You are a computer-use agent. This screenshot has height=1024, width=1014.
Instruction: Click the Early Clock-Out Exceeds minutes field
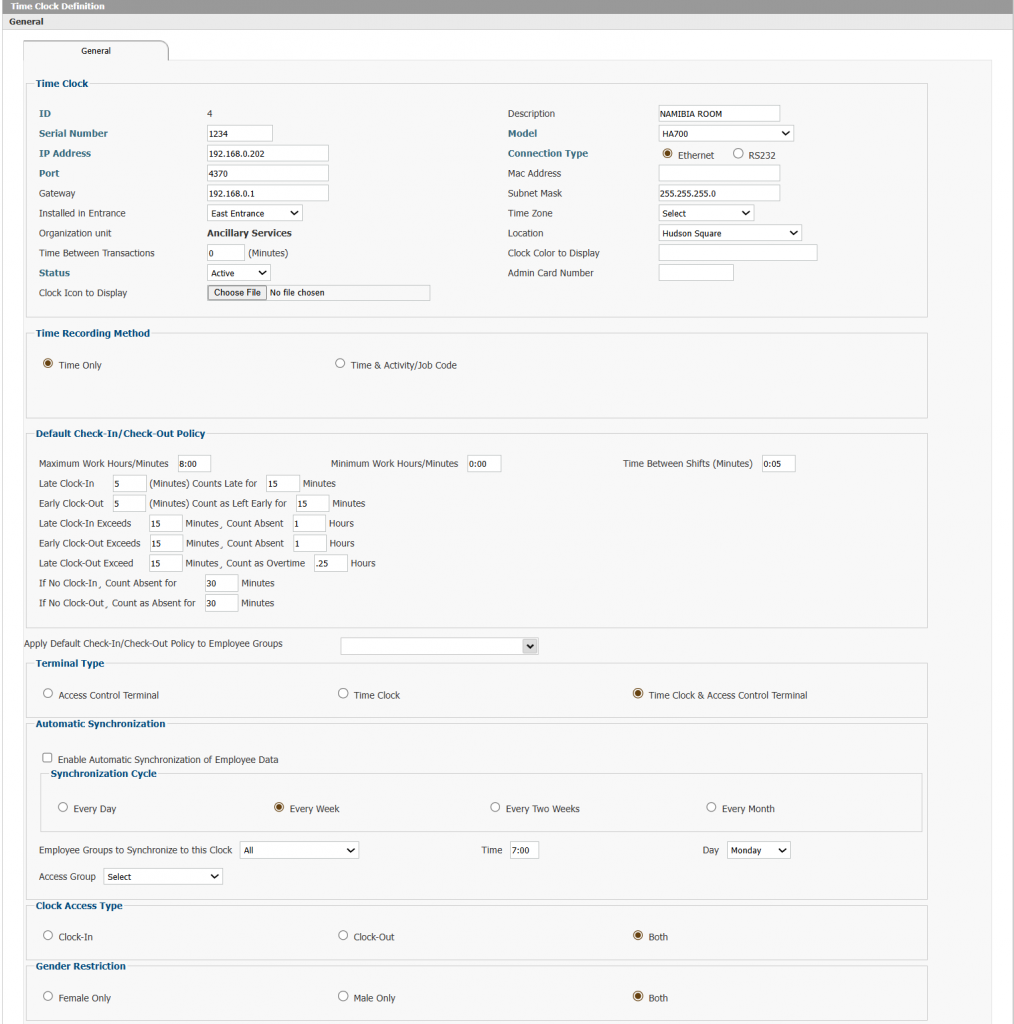[x=166, y=543]
